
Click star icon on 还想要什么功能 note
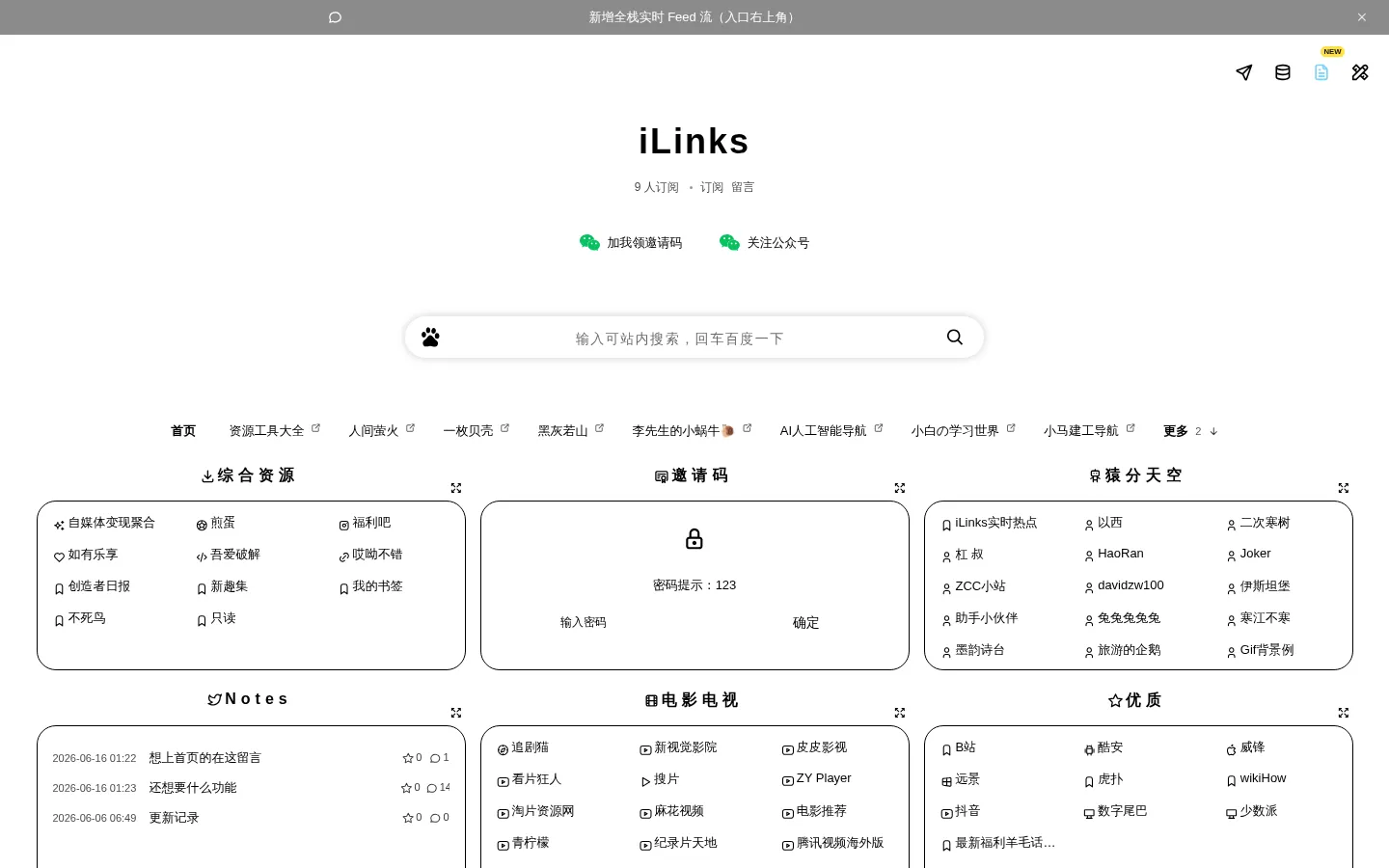coord(406,788)
